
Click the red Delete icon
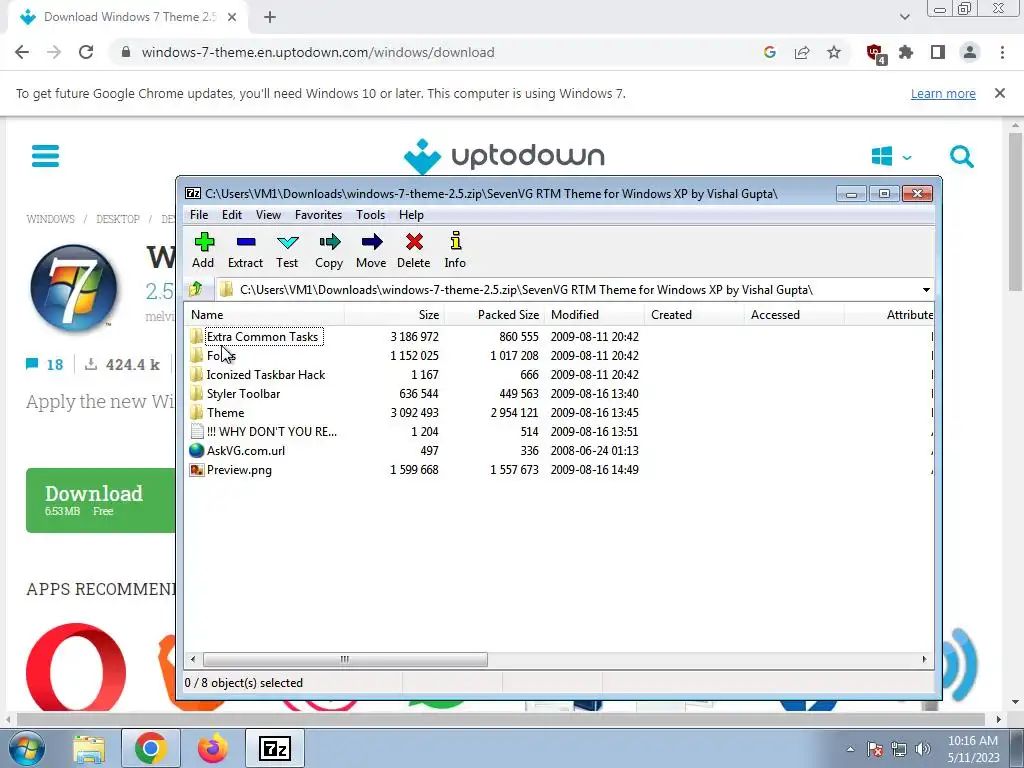click(x=413, y=249)
